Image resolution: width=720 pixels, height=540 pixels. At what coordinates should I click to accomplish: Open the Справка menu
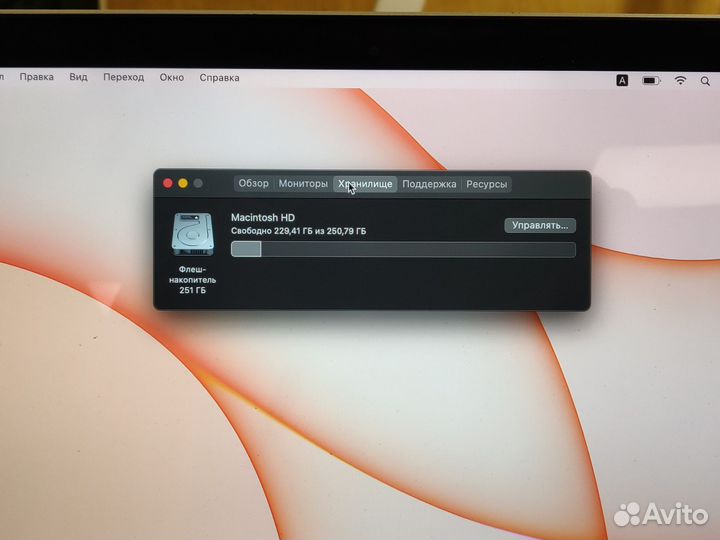click(219, 78)
